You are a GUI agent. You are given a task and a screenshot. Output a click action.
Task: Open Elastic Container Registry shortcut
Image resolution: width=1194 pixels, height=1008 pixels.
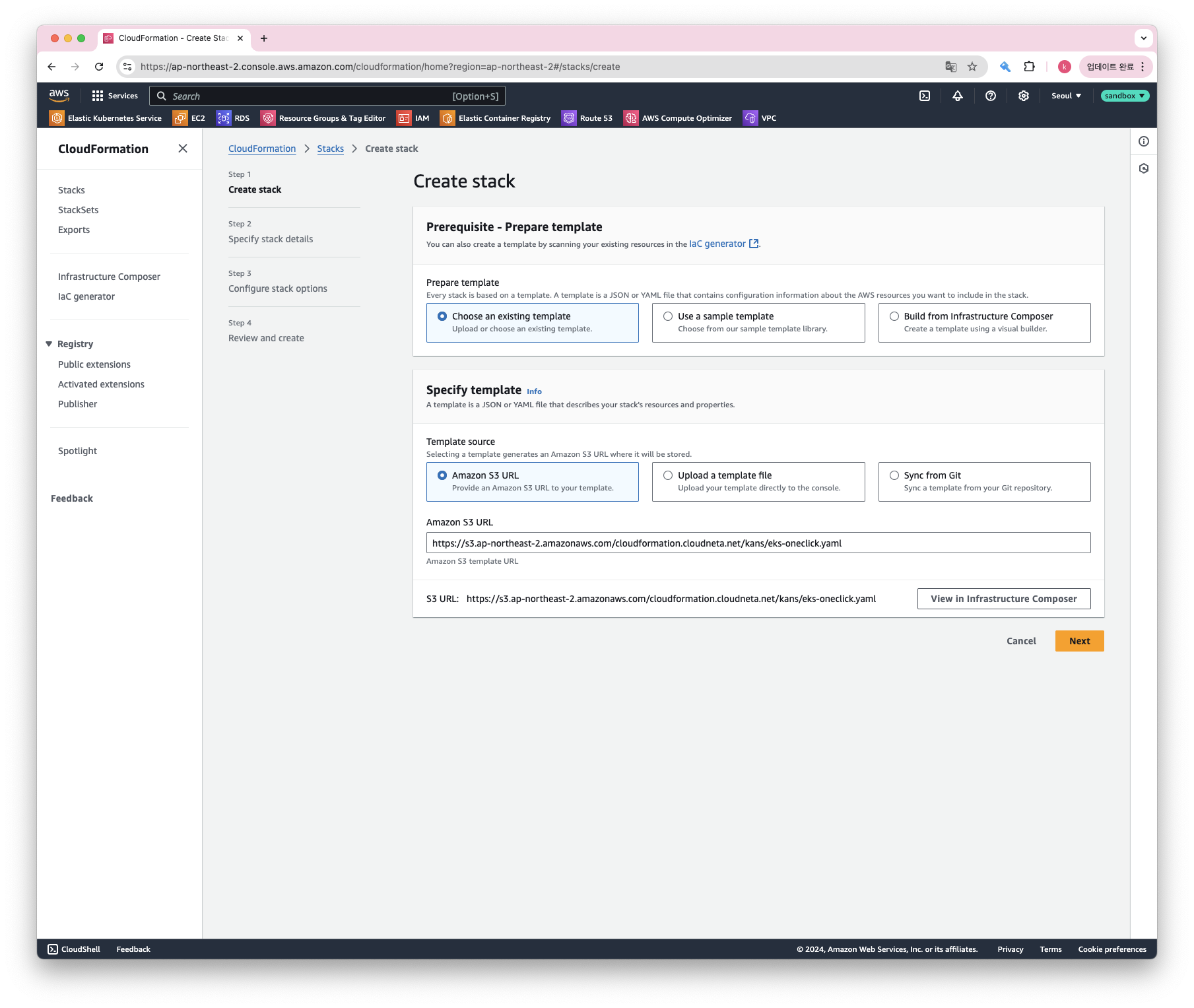[x=496, y=118]
